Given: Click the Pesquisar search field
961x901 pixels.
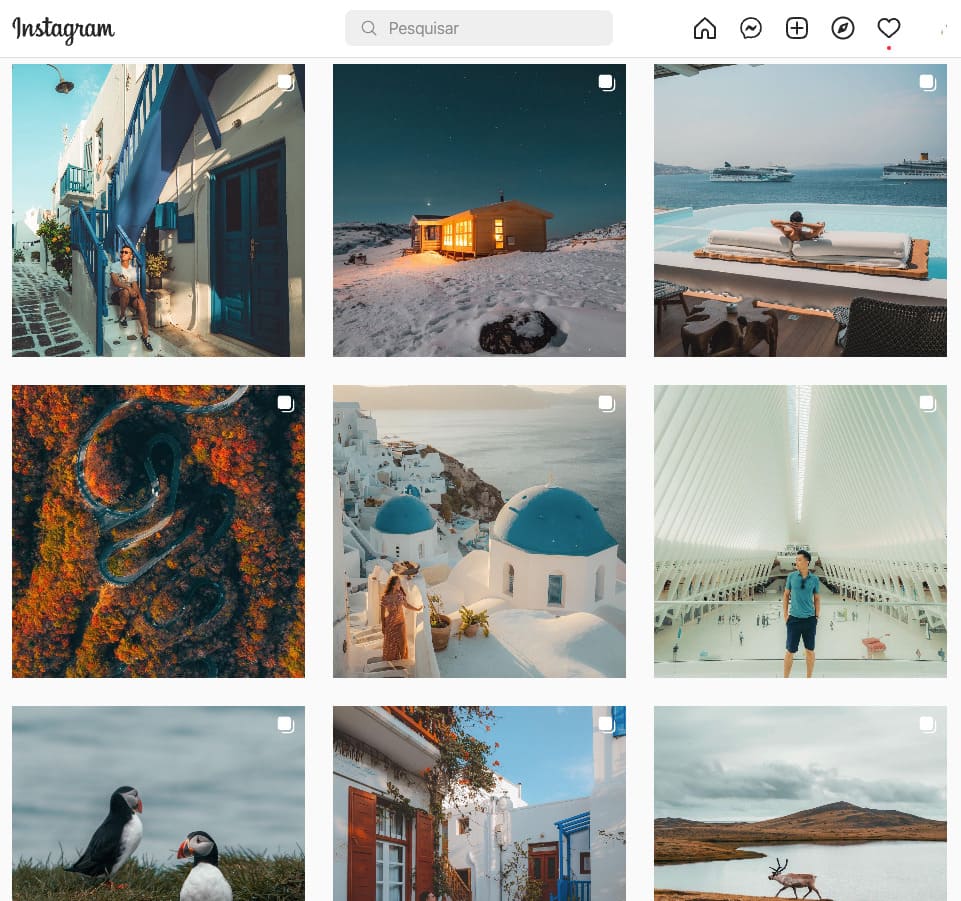Looking at the screenshot, I should coord(490,29).
